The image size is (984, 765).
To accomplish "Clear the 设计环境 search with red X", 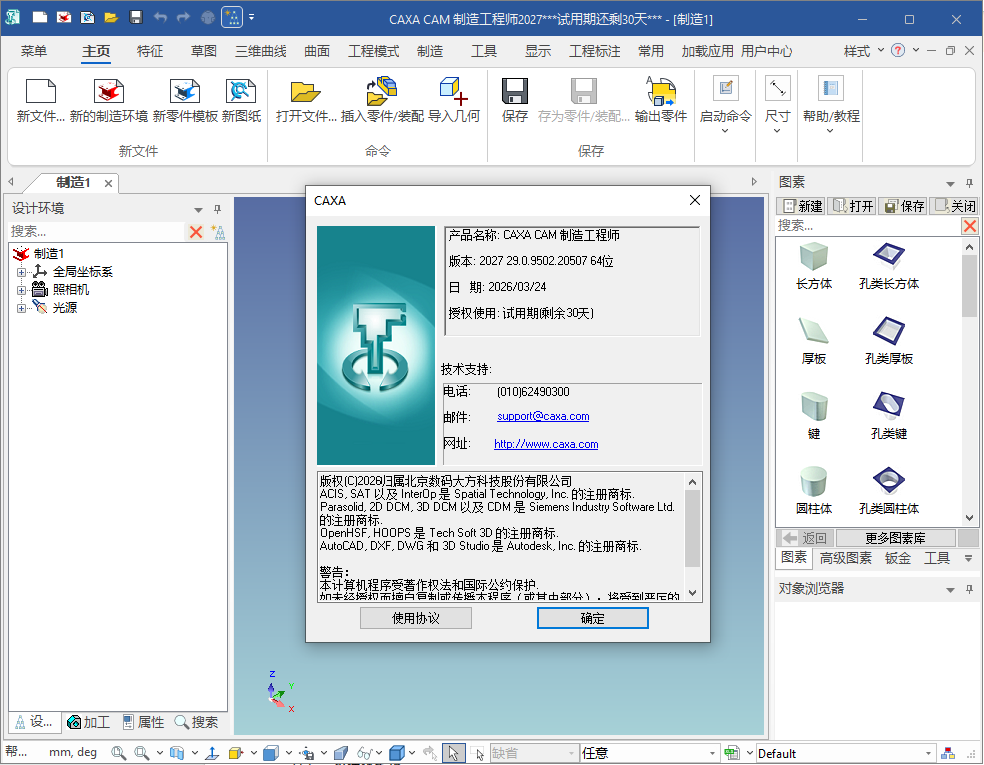I will point(196,232).
